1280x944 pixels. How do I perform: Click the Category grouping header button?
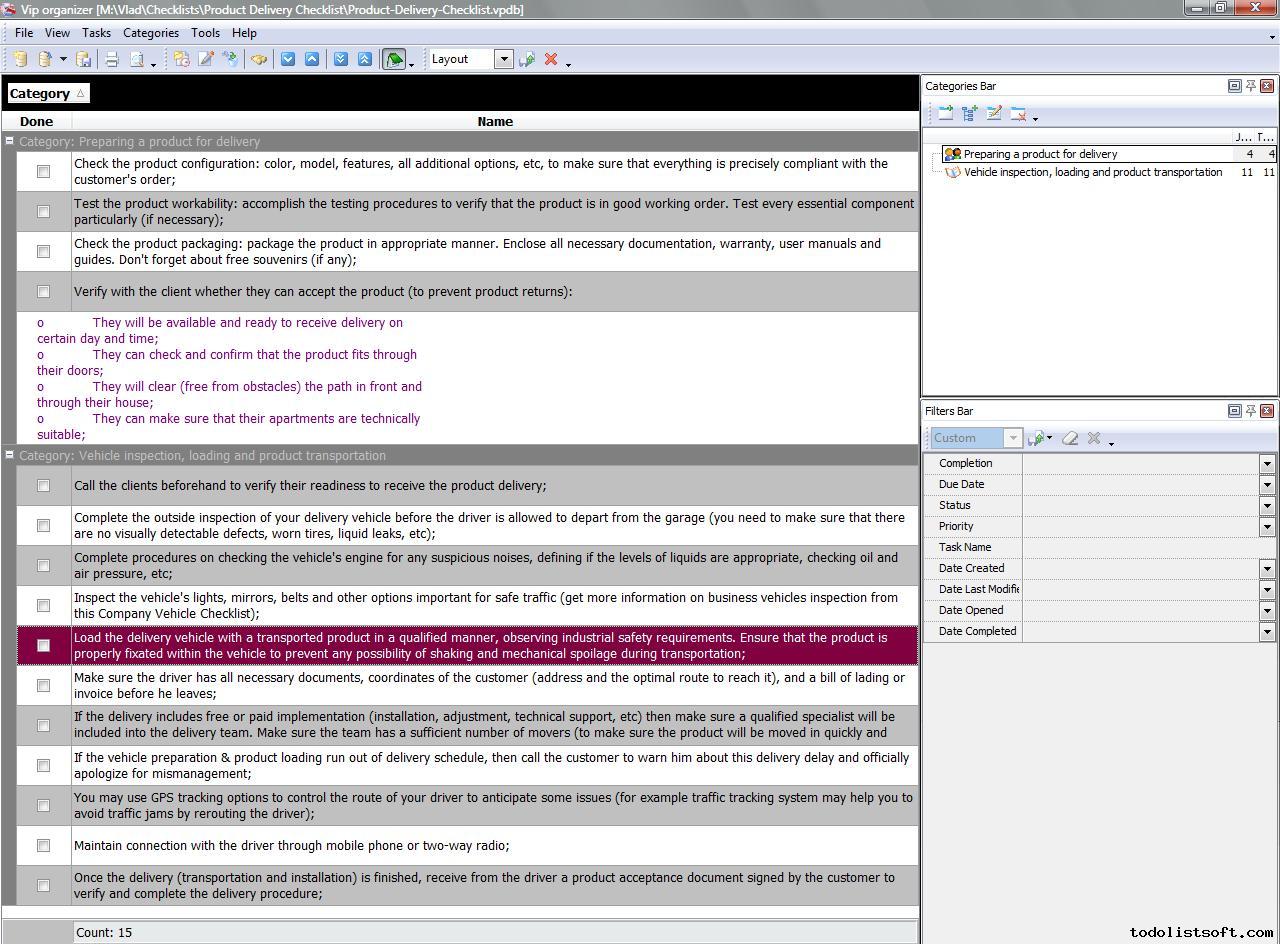point(47,94)
